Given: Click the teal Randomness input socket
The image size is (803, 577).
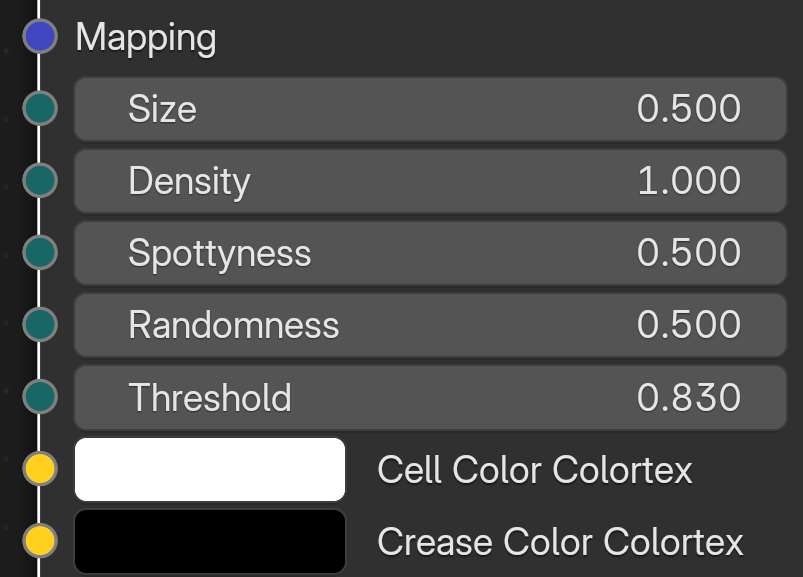Looking at the screenshot, I should point(40,324).
